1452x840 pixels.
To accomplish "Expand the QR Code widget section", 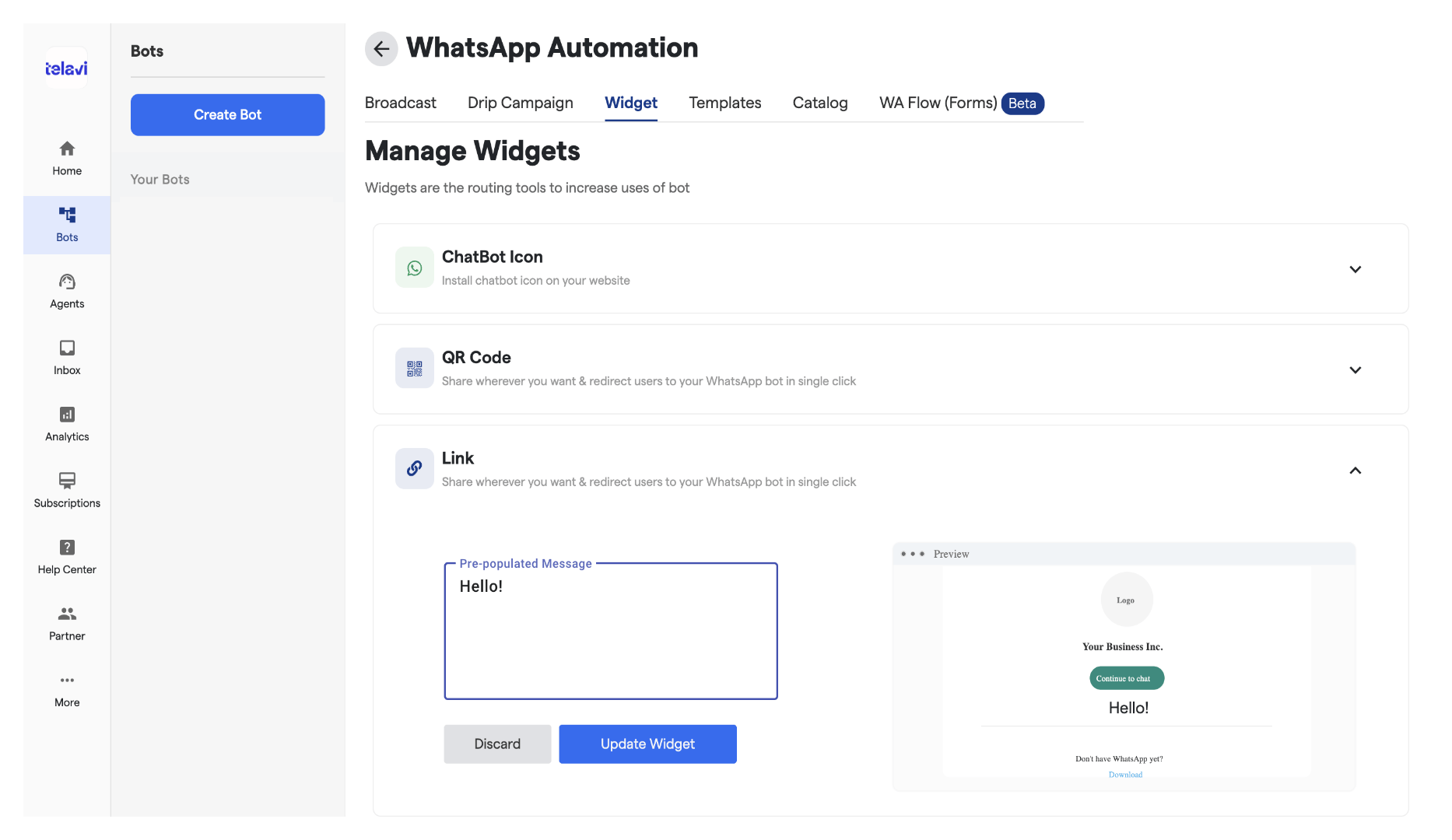I will click(x=1355, y=369).
